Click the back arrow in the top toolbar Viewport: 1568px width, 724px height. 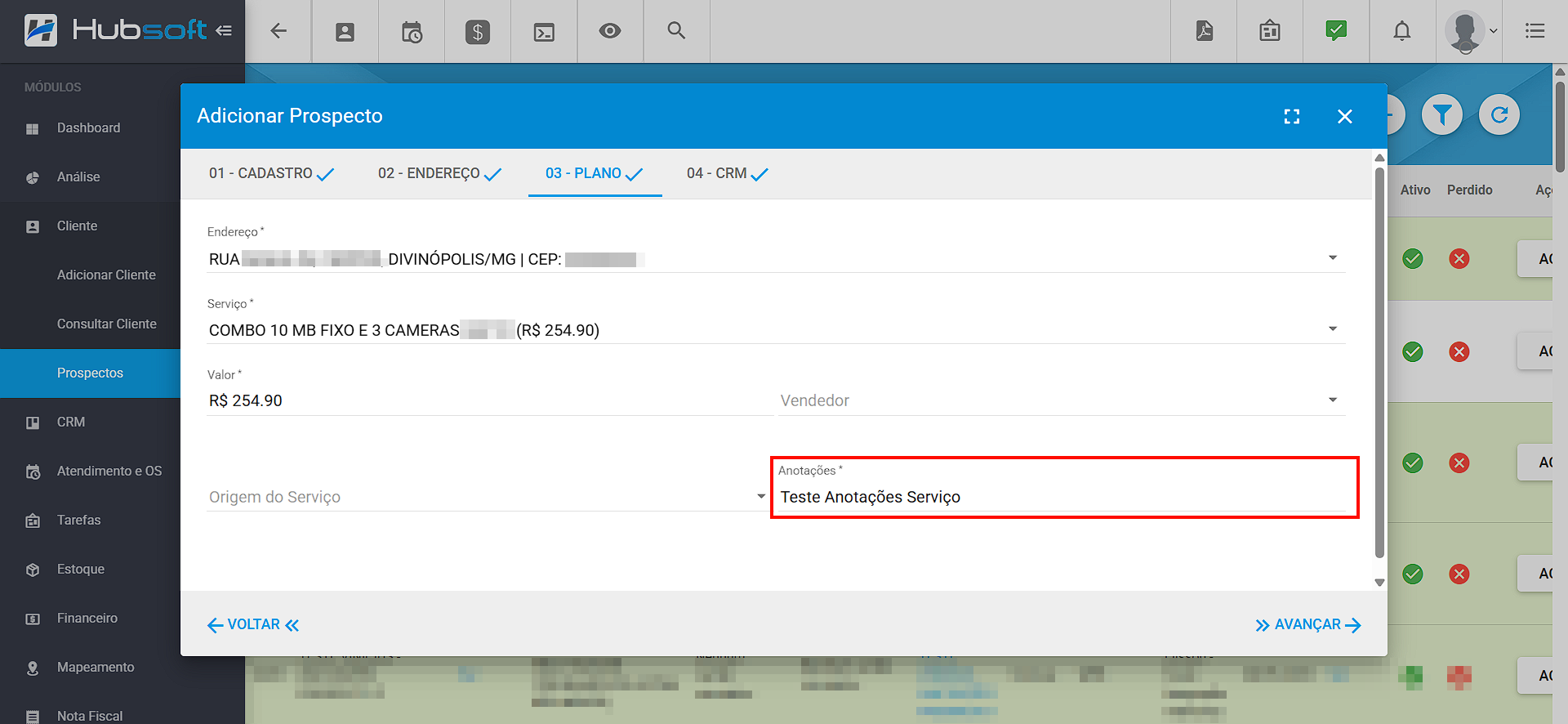[278, 31]
